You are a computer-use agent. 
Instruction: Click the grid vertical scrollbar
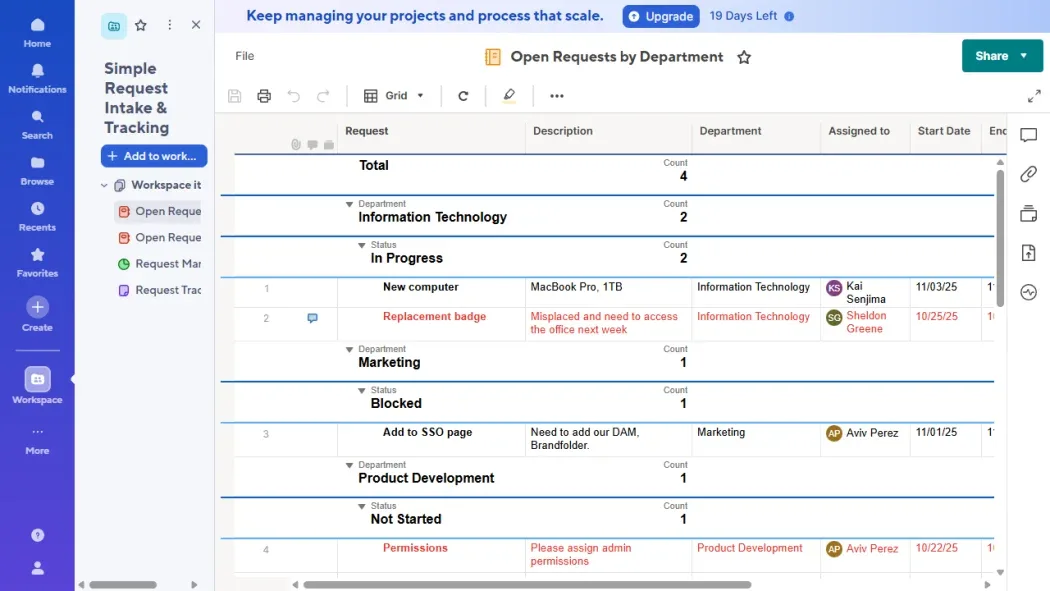tap(1000, 238)
